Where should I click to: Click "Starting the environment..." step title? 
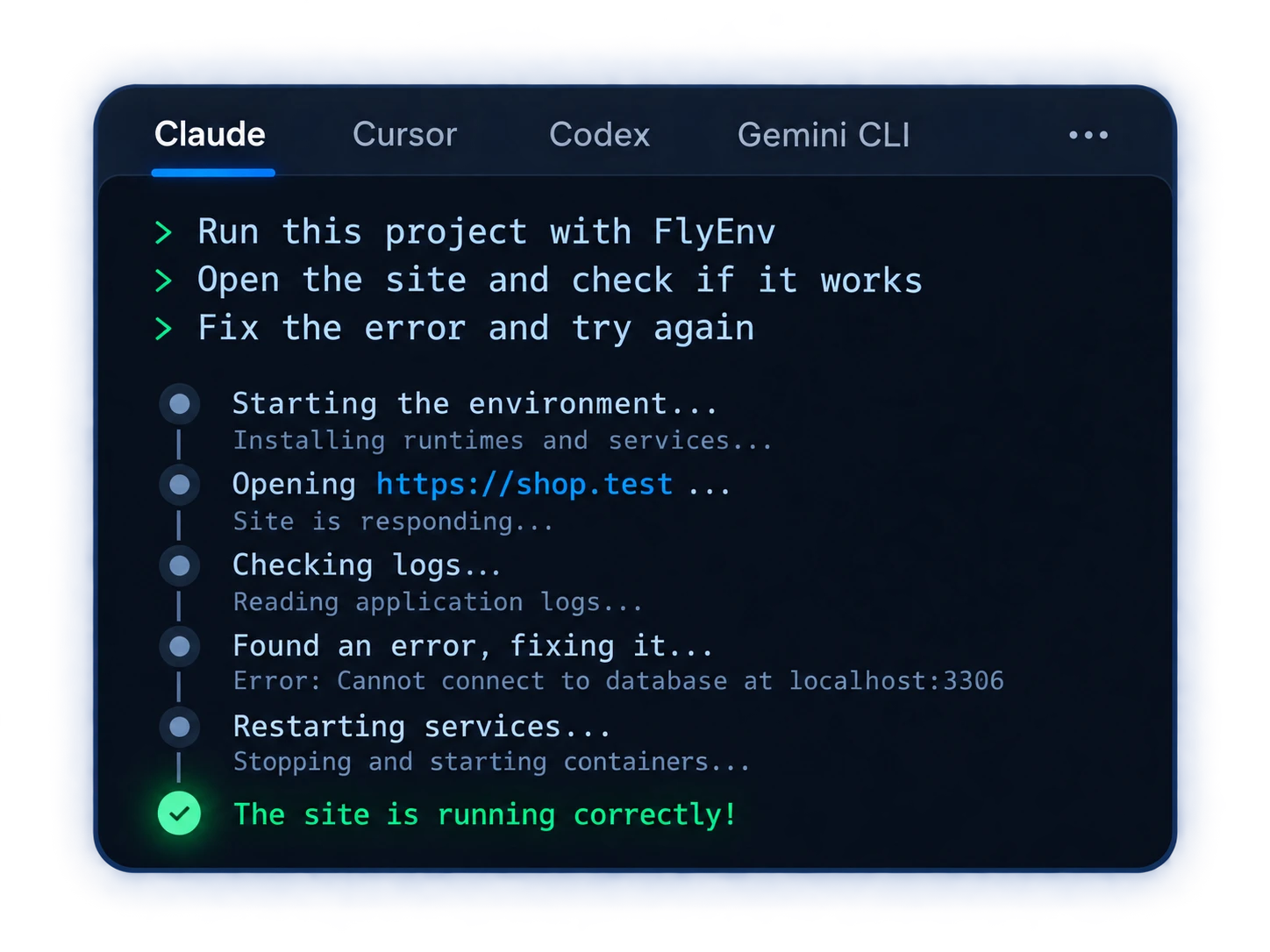474,404
